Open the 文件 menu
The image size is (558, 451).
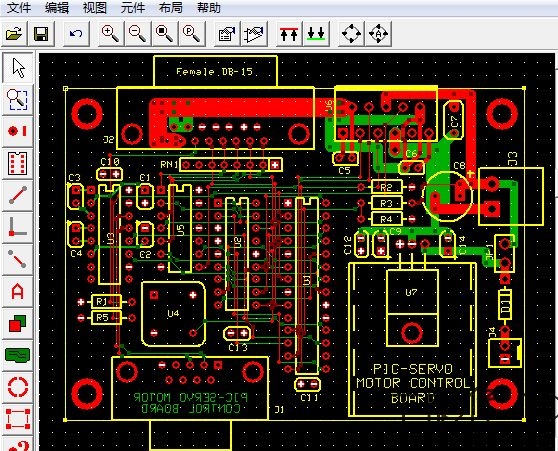tap(19, 7)
